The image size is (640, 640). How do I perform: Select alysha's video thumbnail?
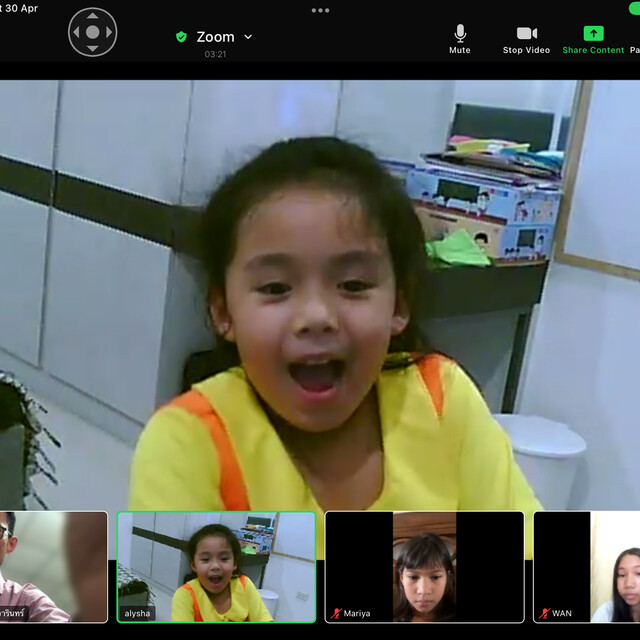tap(216, 567)
